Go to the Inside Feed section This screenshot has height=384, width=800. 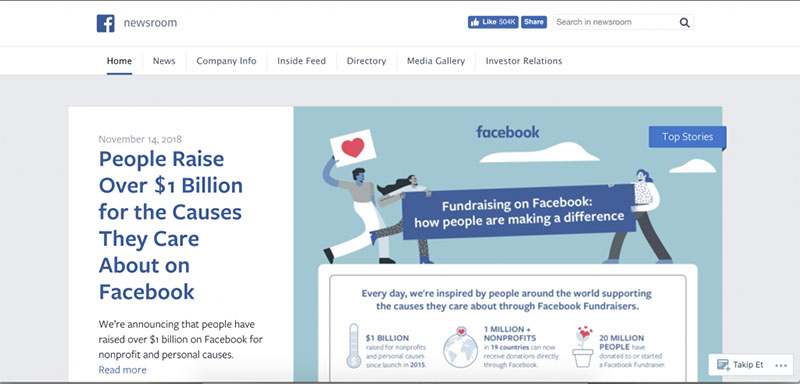[302, 61]
